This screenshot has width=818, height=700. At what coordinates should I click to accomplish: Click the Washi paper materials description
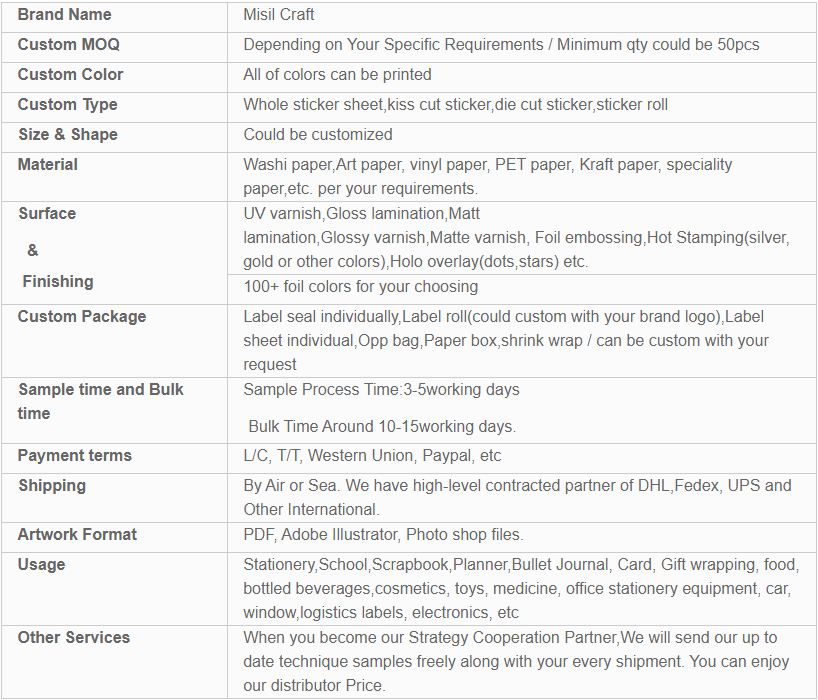point(487,176)
